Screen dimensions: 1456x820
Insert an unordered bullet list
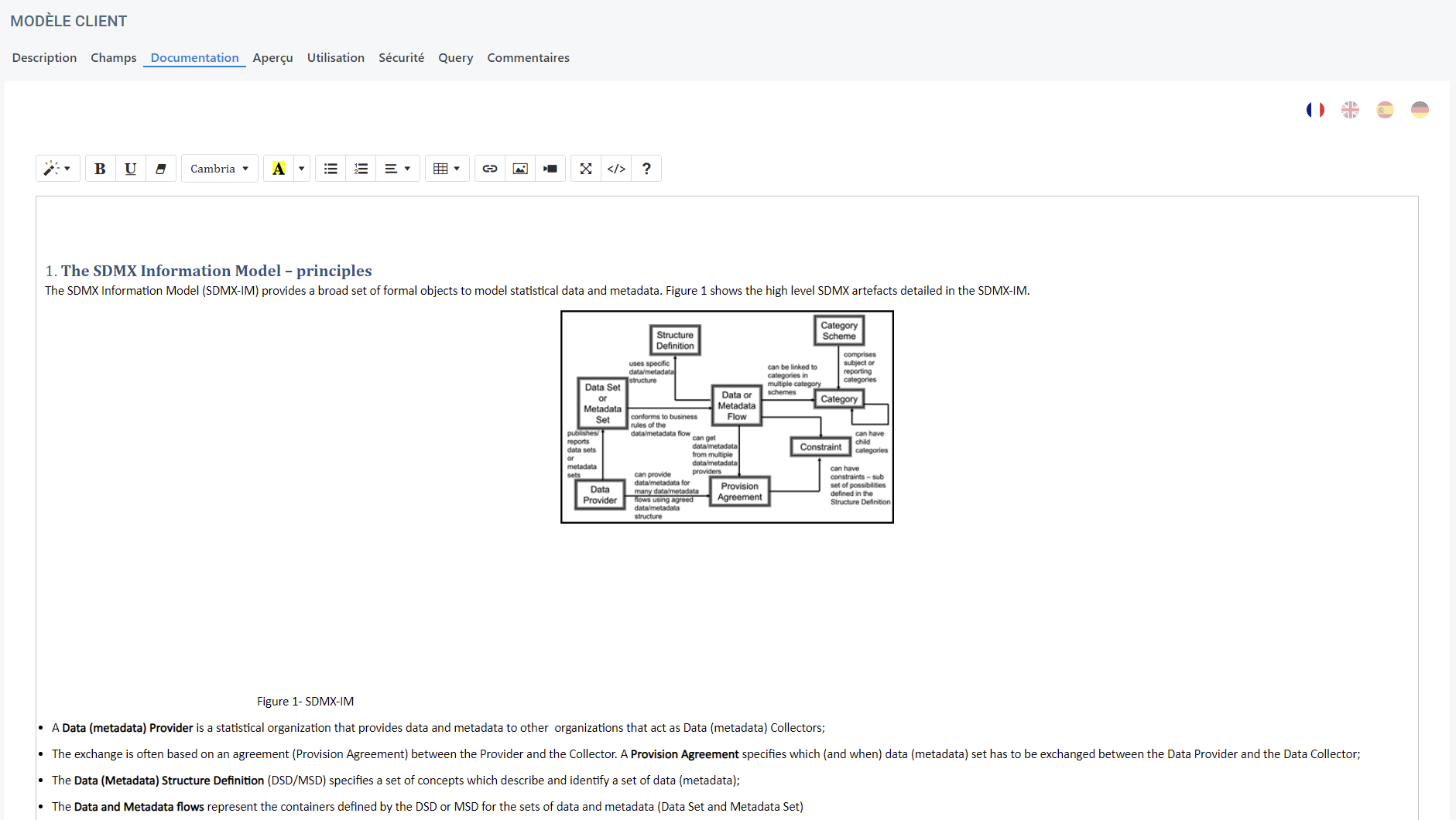pos(331,169)
